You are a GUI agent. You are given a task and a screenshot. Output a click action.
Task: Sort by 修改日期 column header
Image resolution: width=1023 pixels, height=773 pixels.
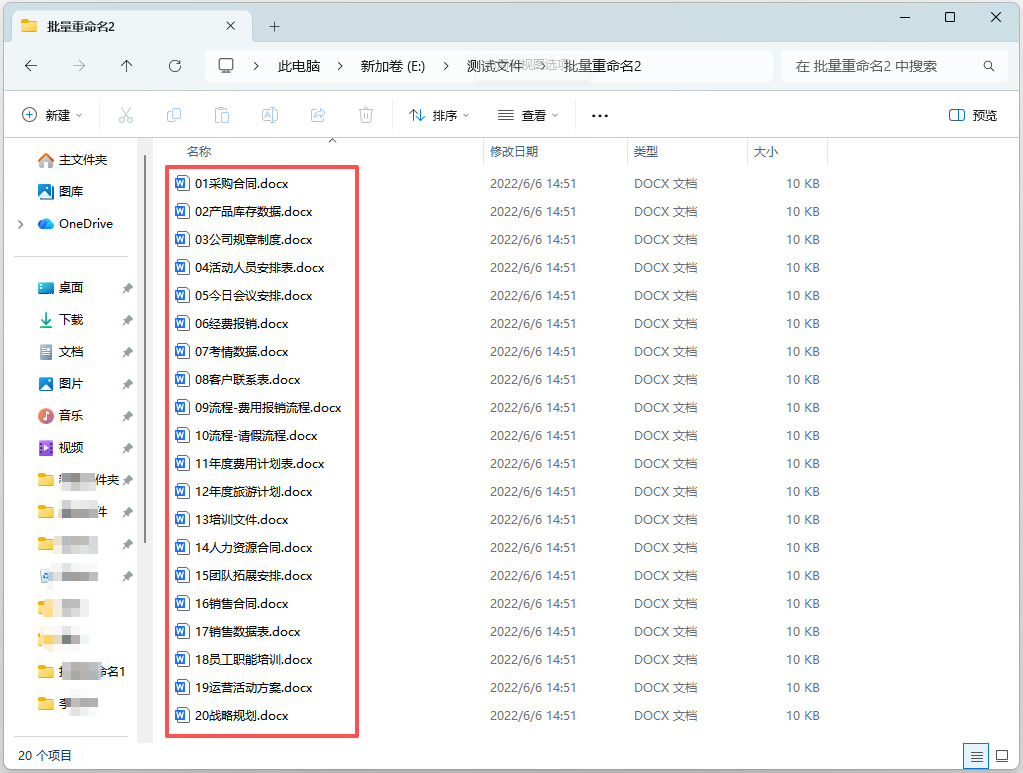click(514, 151)
